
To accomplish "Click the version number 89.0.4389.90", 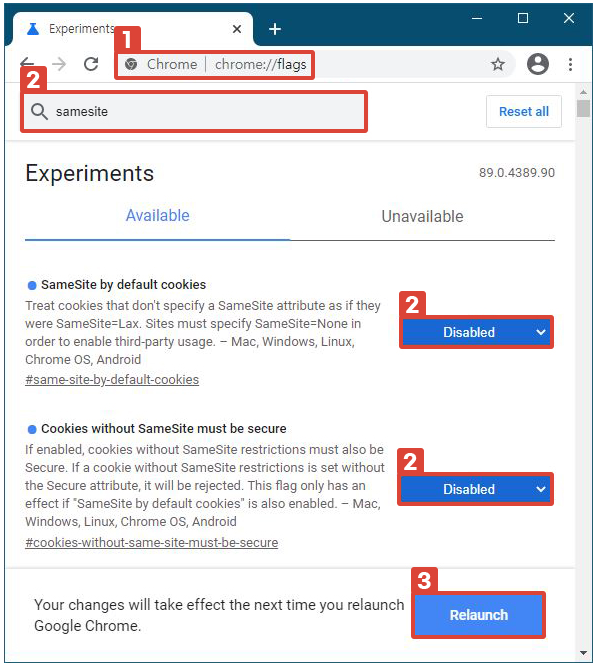I will coord(517,172).
